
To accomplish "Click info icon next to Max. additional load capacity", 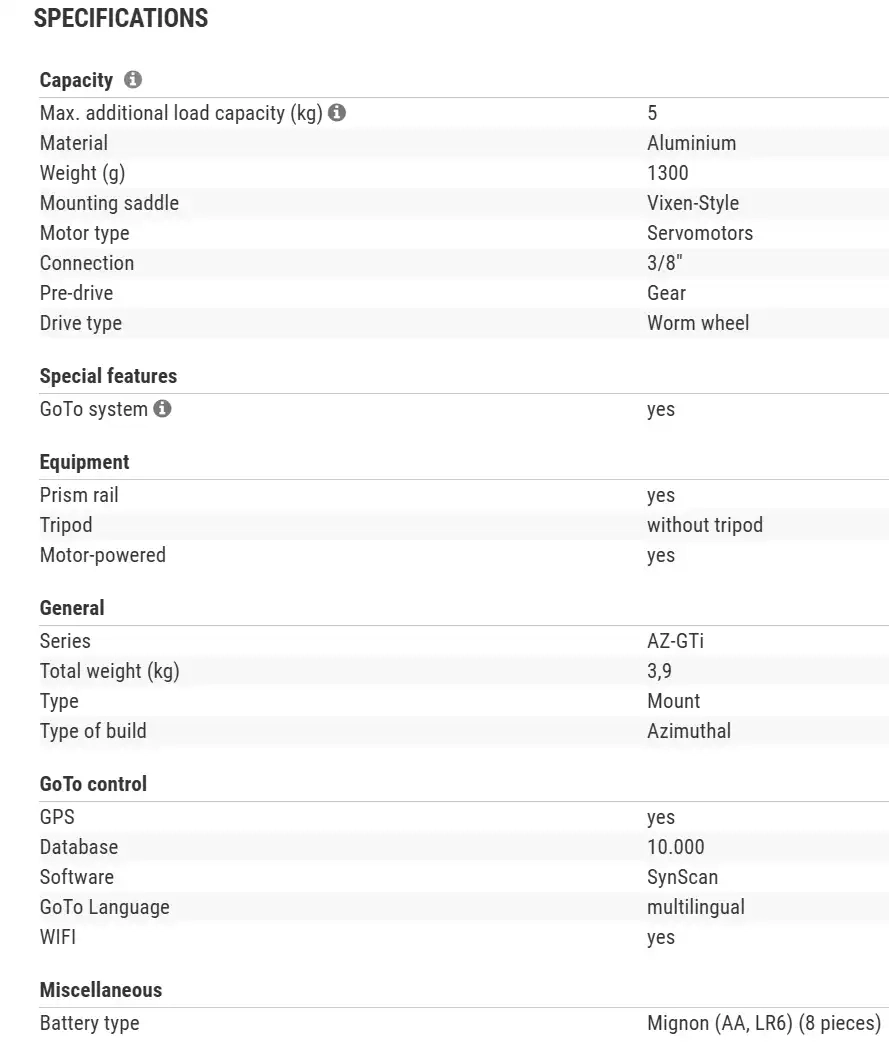I will click(337, 113).
